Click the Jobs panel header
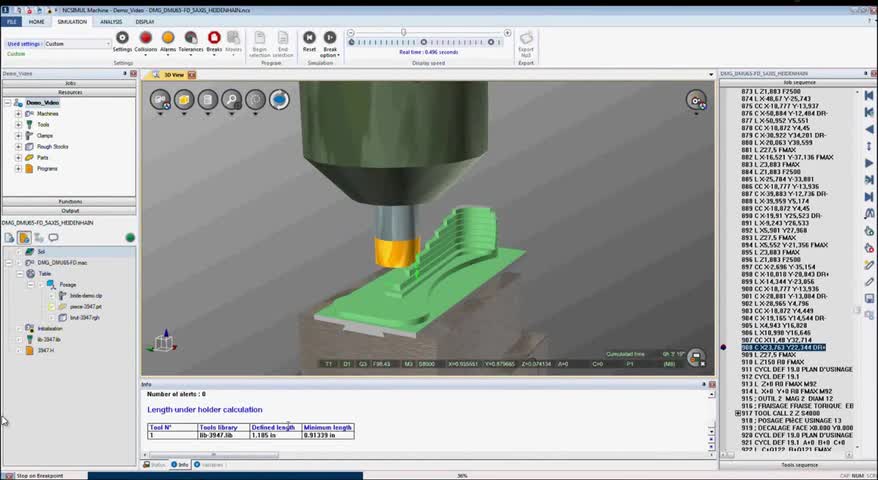This screenshot has height=480, width=878. coord(69,83)
